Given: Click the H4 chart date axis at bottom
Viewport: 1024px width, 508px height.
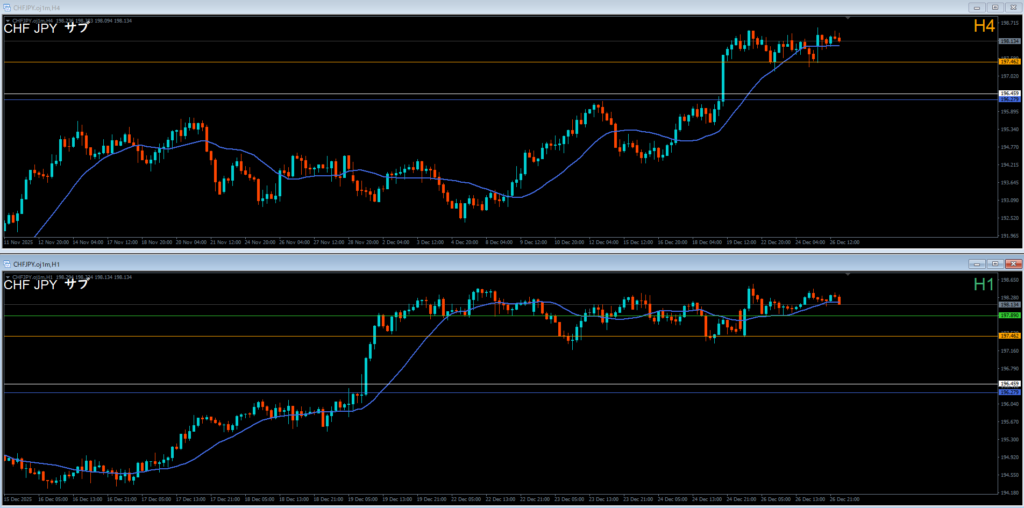Looking at the screenshot, I should coord(500,242).
